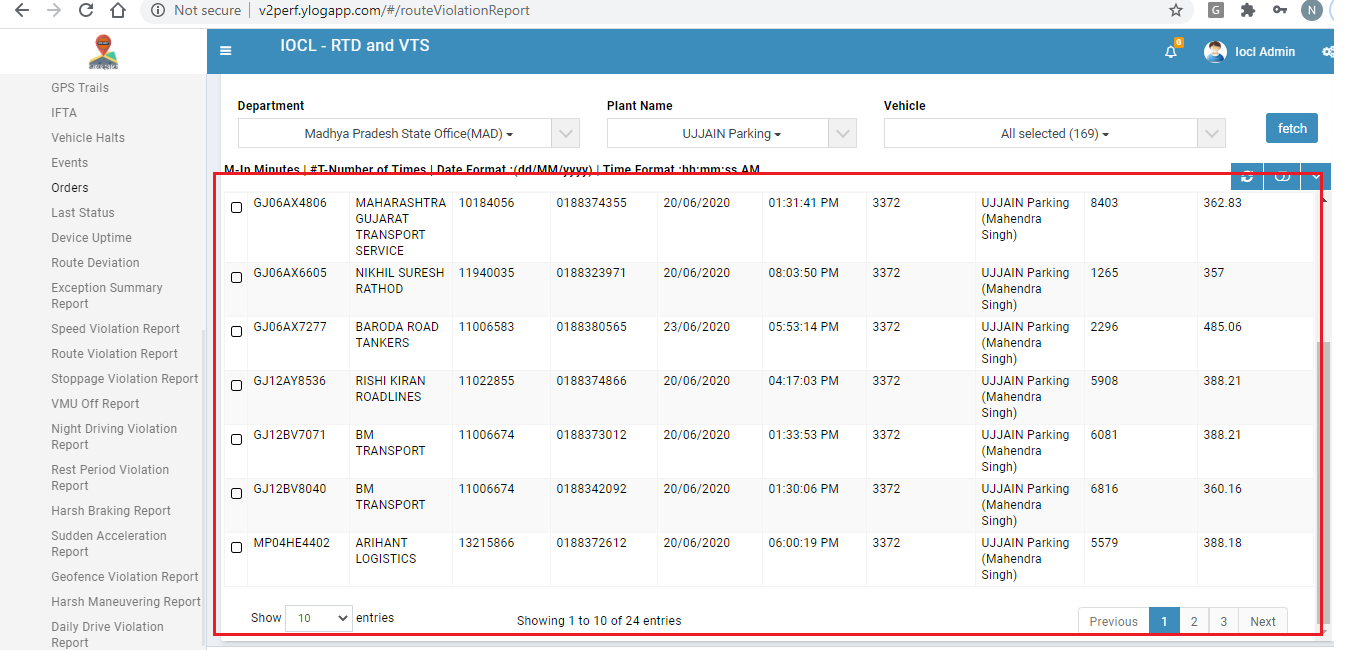
Task: Open Harsh Braking Report in the sidebar
Action: [x=111, y=511]
